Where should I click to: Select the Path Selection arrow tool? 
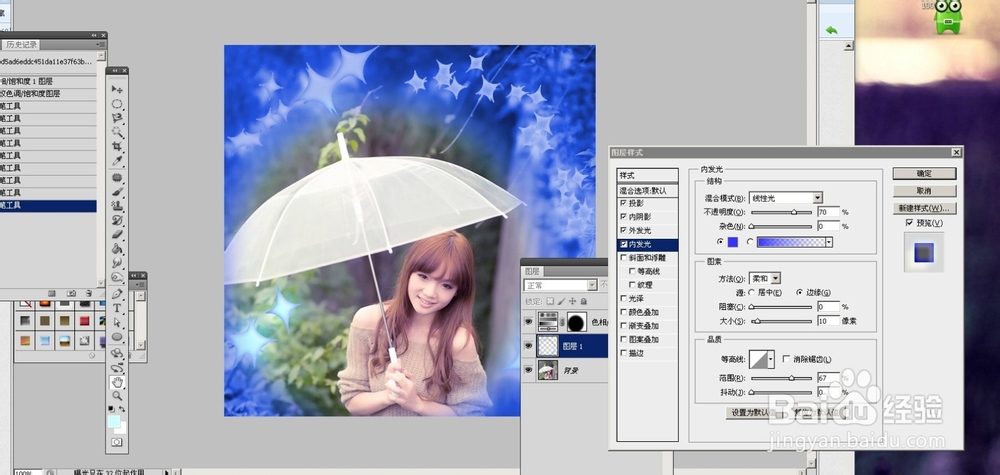[x=117, y=322]
